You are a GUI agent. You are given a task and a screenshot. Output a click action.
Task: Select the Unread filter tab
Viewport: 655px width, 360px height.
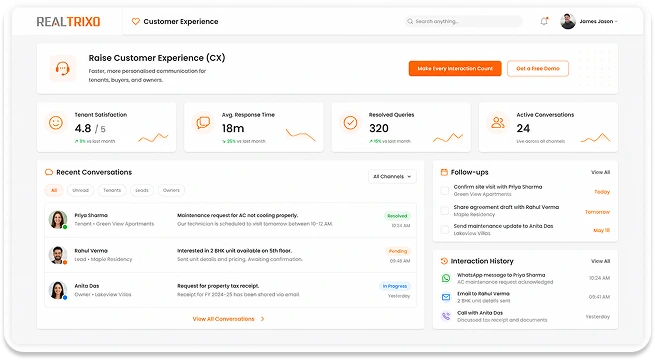point(81,190)
